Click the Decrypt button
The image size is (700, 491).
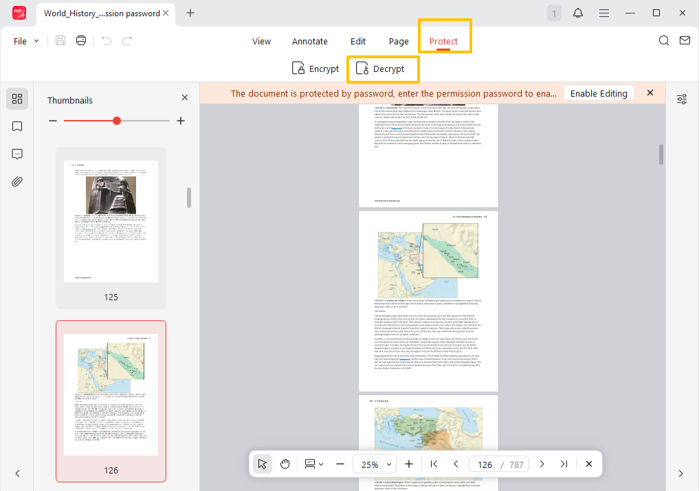click(x=381, y=69)
